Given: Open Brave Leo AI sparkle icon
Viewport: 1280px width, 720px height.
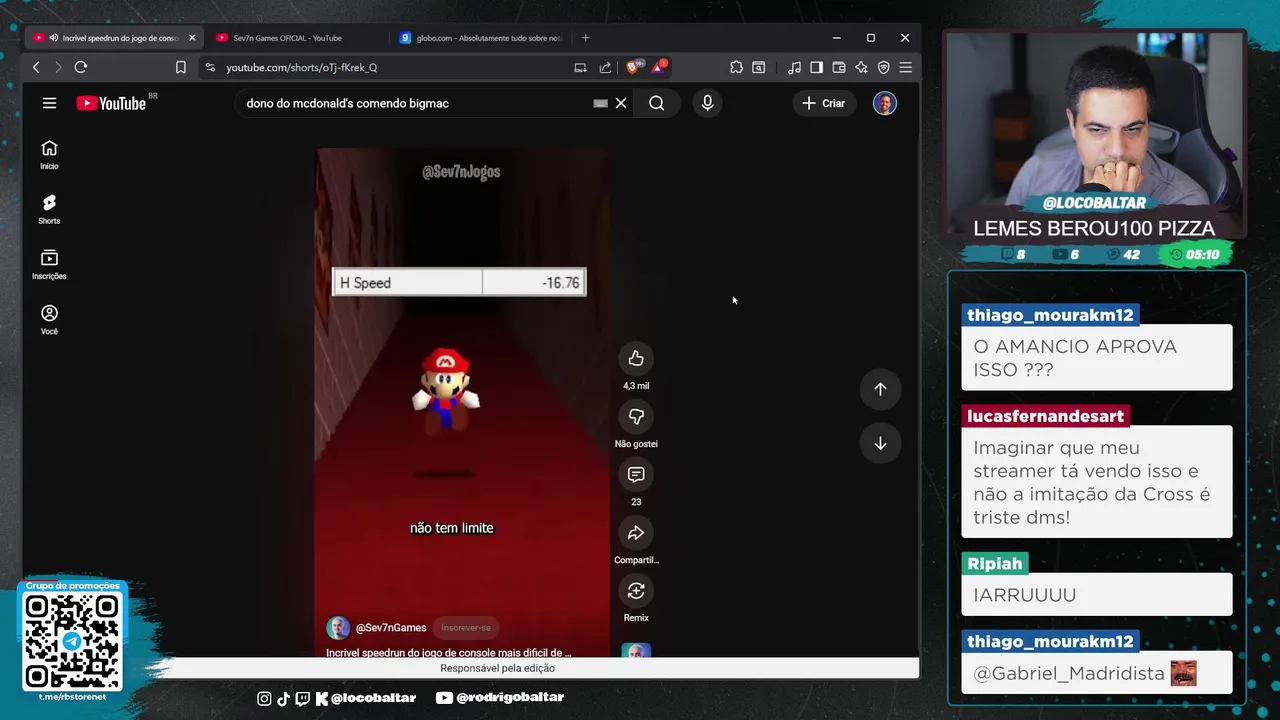Looking at the screenshot, I should click(x=861, y=67).
